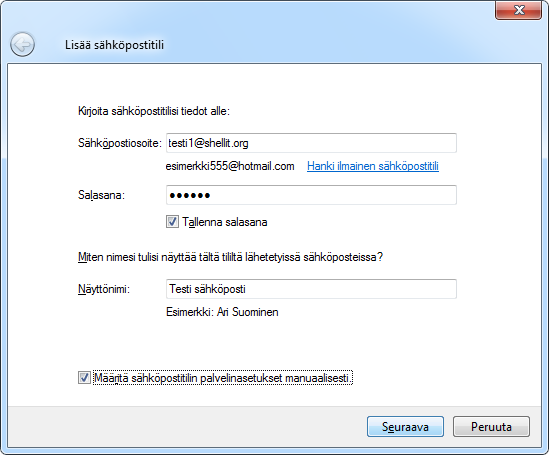Click the Salasana: field label
The height and width of the screenshot is (455, 549).
tap(101, 195)
